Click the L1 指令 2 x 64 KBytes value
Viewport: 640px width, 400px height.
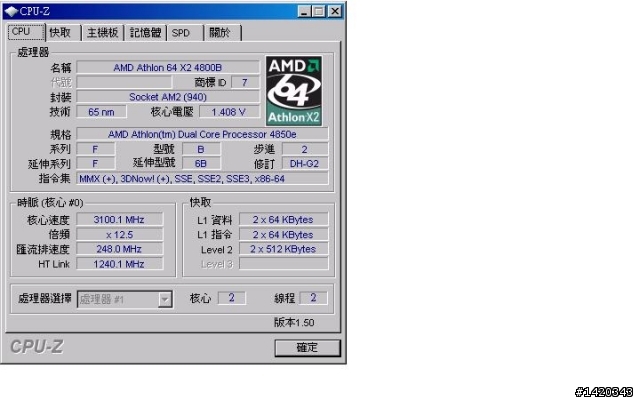tap(283, 235)
